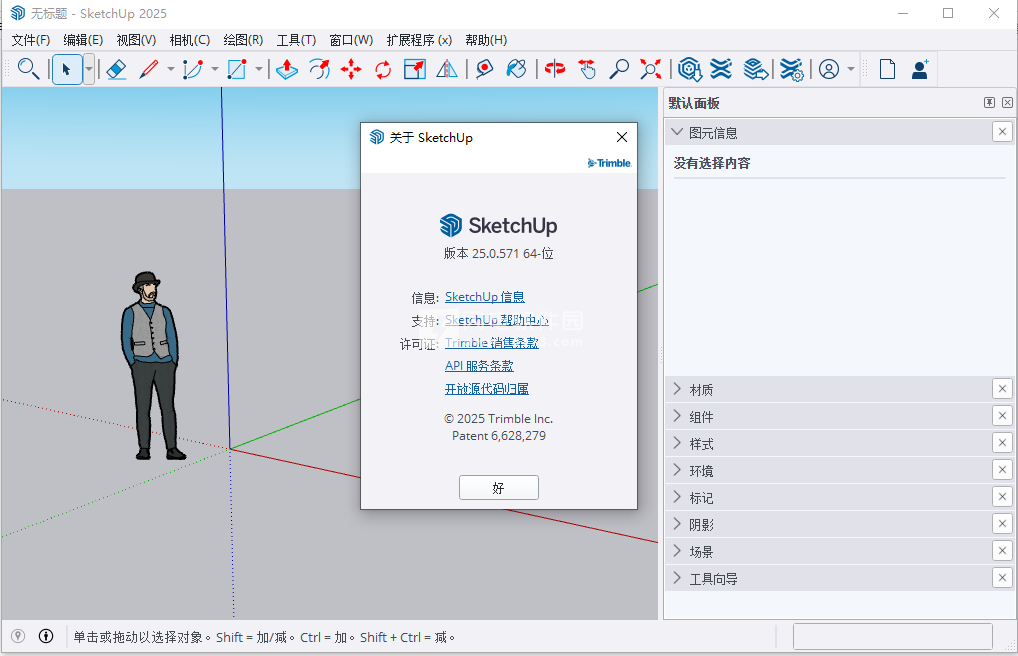
Task: Click the user account circle icon
Action: (x=829, y=69)
